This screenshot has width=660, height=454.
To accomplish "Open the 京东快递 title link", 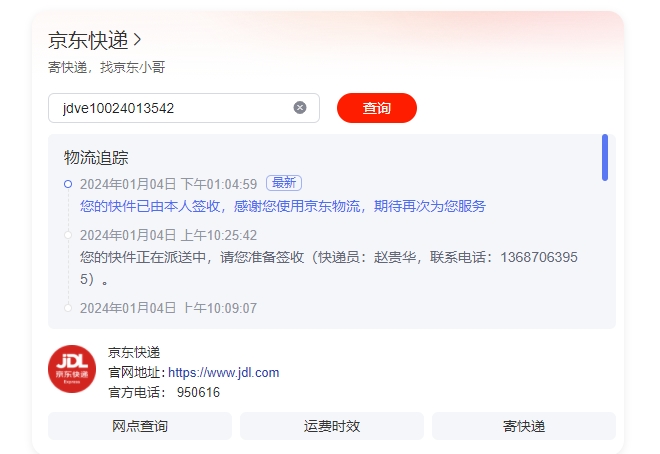I will (88, 40).
